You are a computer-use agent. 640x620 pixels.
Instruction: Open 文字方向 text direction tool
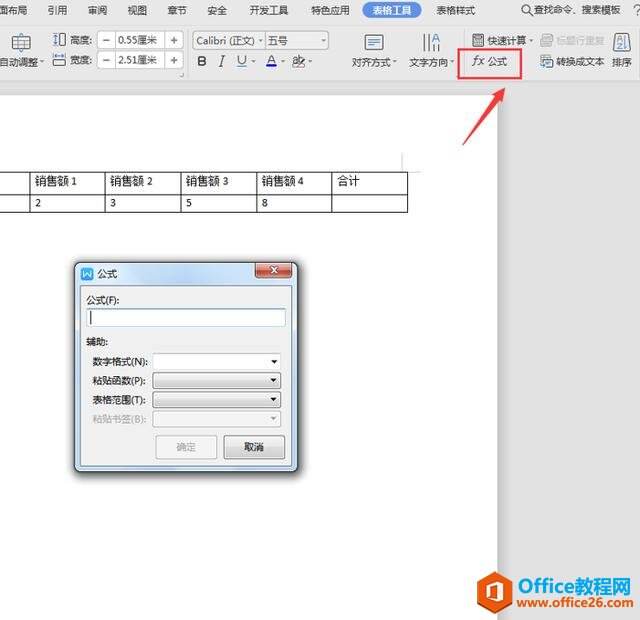[x=431, y=51]
